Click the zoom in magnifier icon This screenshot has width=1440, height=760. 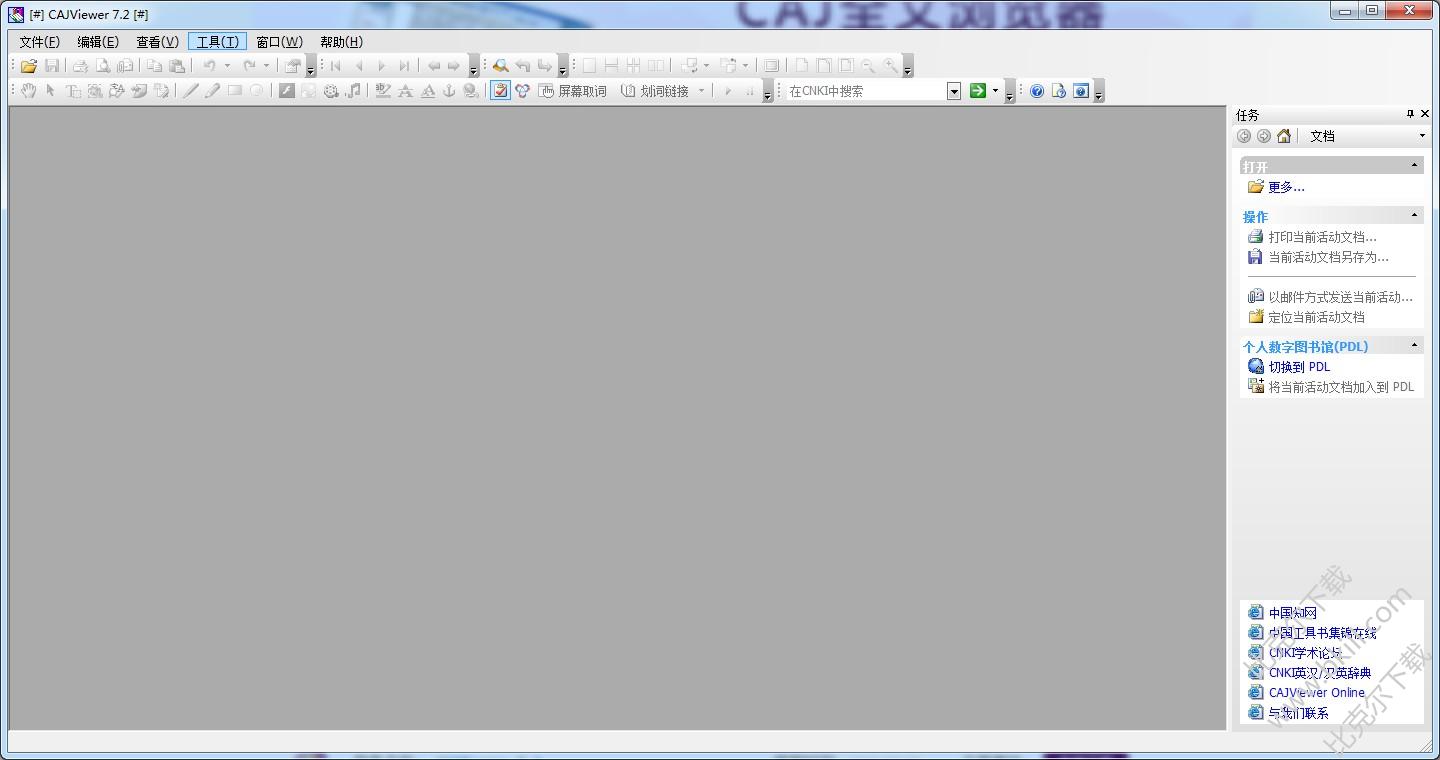pyautogui.click(x=890, y=66)
